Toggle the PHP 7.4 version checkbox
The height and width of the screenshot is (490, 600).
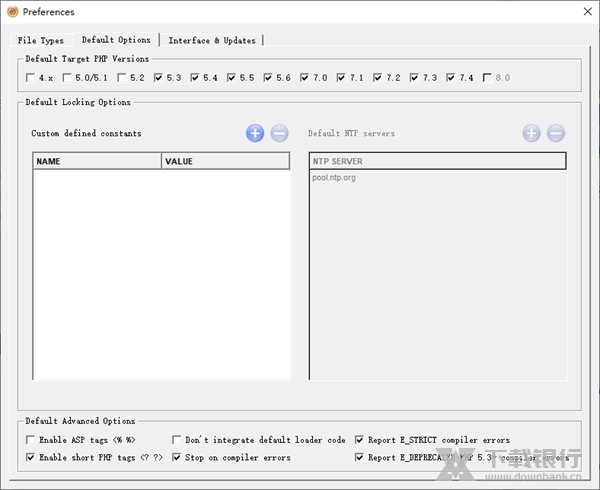point(451,78)
